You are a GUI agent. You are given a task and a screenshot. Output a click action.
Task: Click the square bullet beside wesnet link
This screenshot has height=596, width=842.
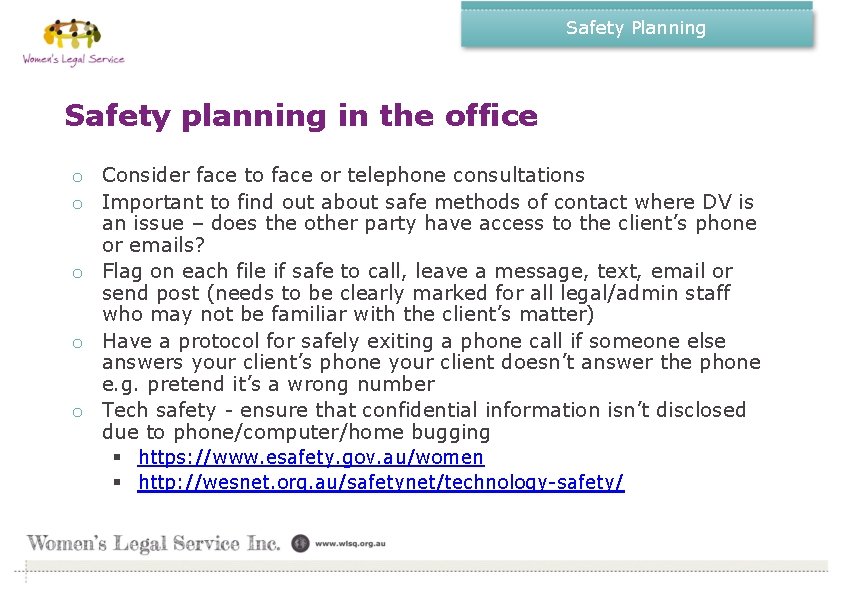(x=117, y=483)
